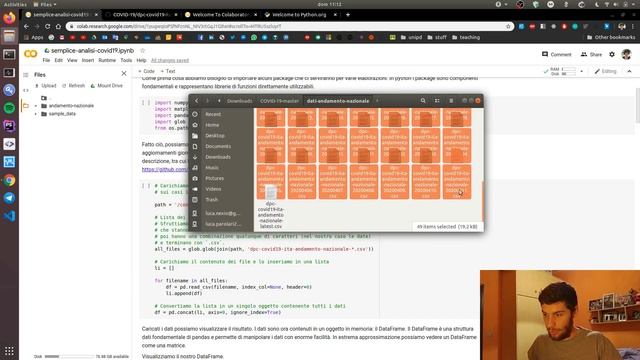Open the Colab settings gear
The height and width of the screenshot is (360, 640).
click(612, 54)
